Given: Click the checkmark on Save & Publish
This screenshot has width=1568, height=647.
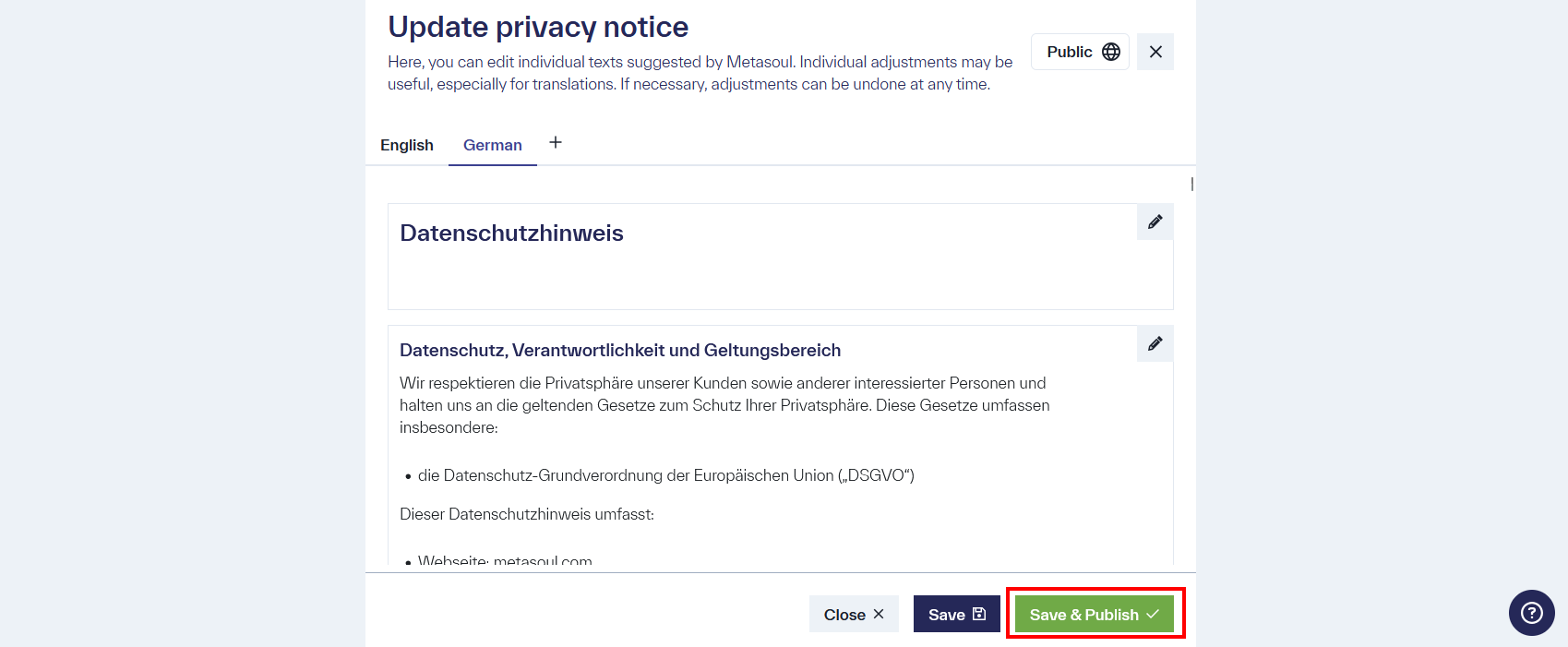Looking at the screenshot, I should click(1153, 613).
